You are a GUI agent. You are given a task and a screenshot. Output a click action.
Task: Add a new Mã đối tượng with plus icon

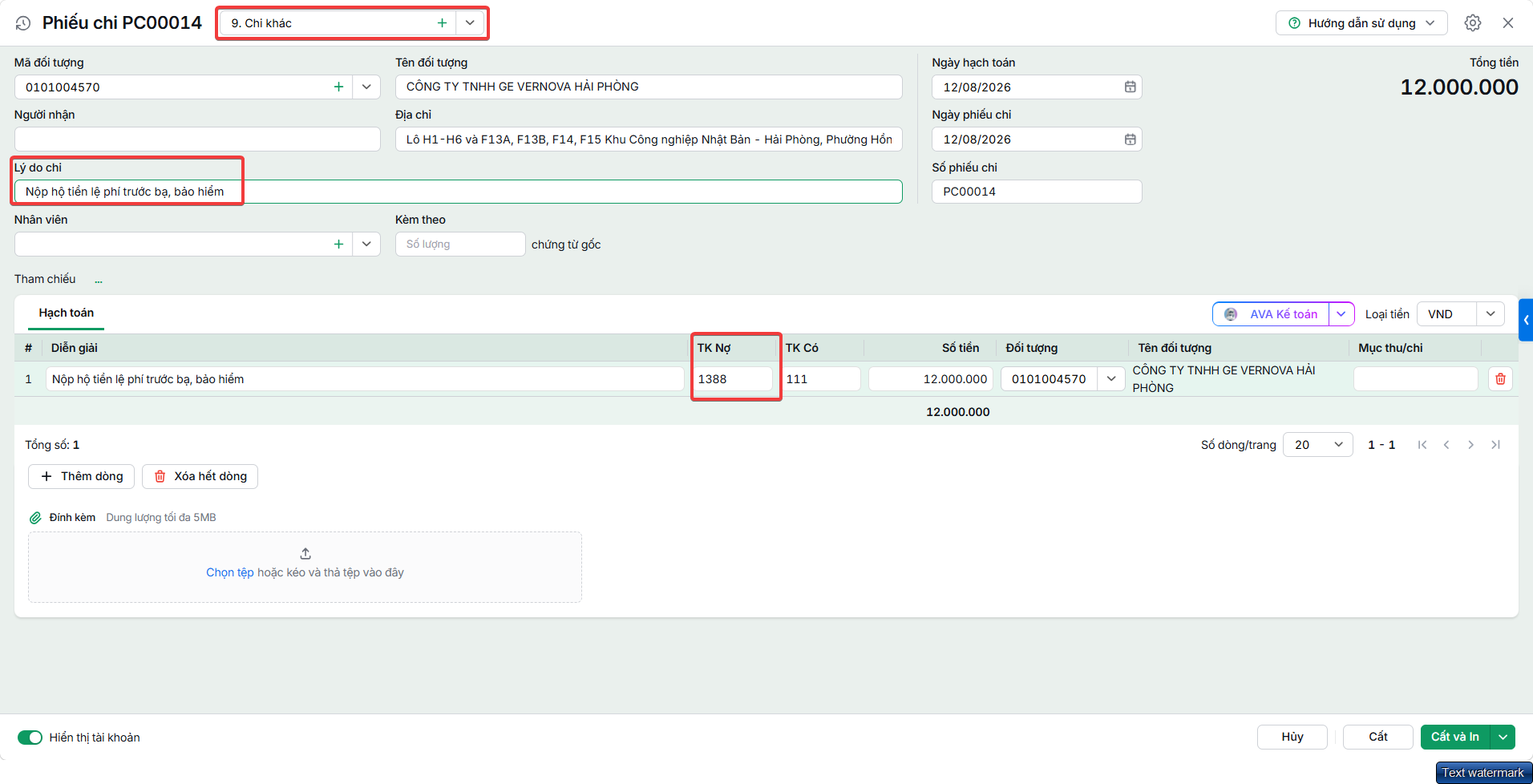pyautogui.click(x=338, y=87)
